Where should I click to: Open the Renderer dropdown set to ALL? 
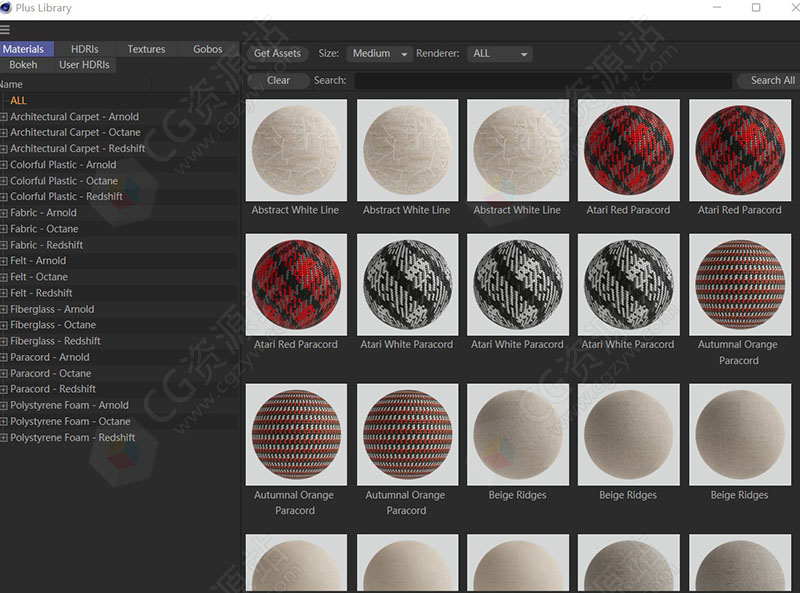coord(499,54)
